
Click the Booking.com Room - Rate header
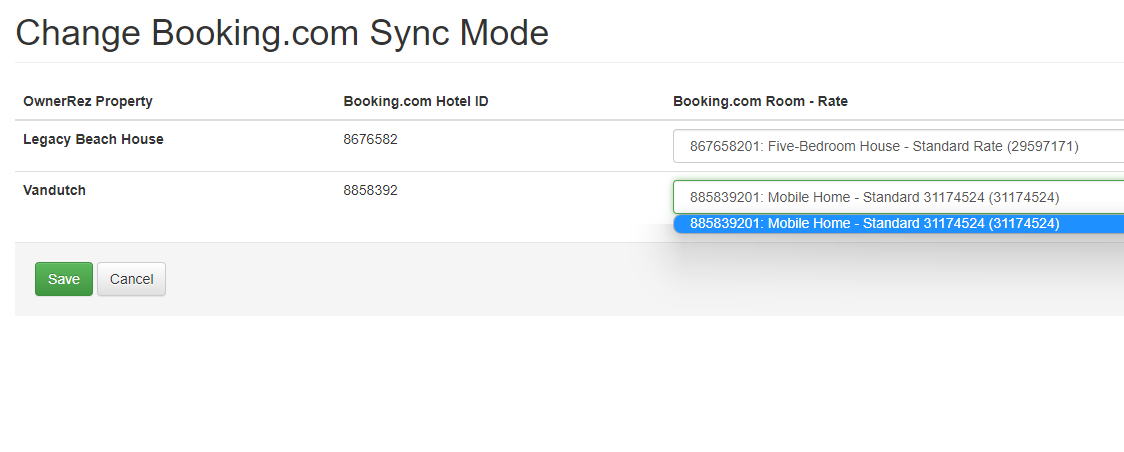(760, 101)
